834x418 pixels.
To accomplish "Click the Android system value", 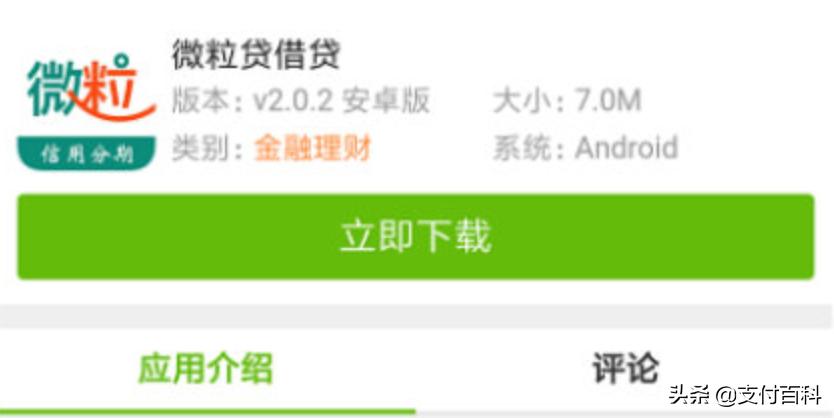I will pos(627,147).
